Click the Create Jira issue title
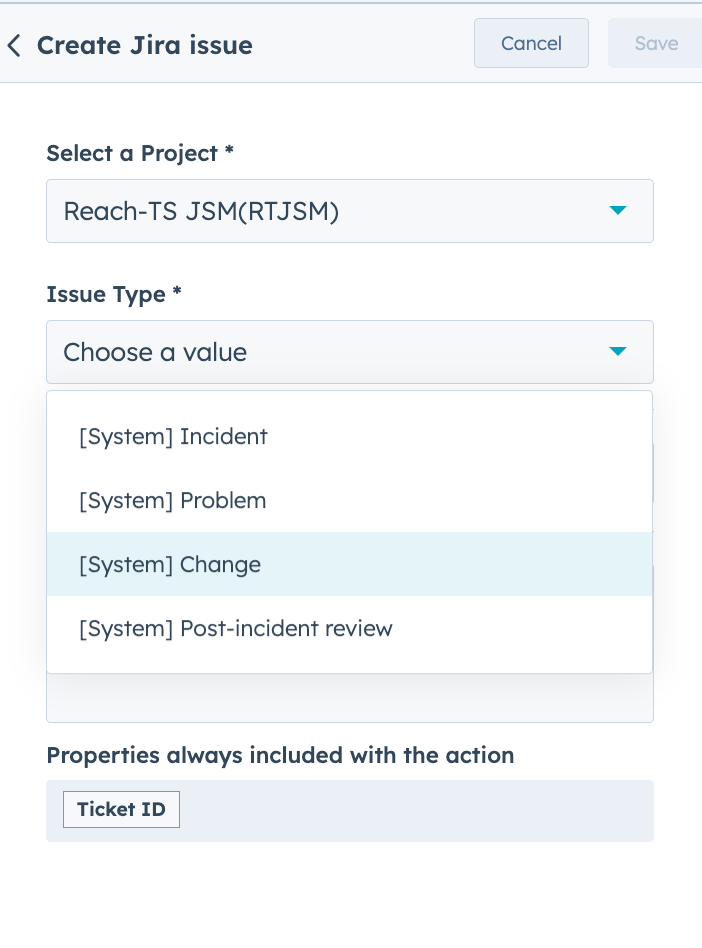This screenshot has height=948, width=702. click(x=145, y=45)
